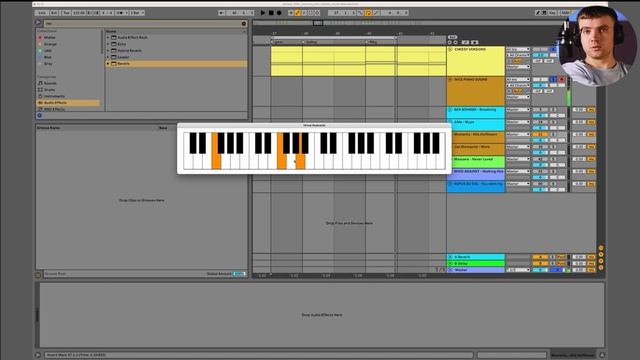The width and height of the screenshot is (640, 360).
Task: Fold the CHEESY VERSIONS track
Action: click(450, 49)
